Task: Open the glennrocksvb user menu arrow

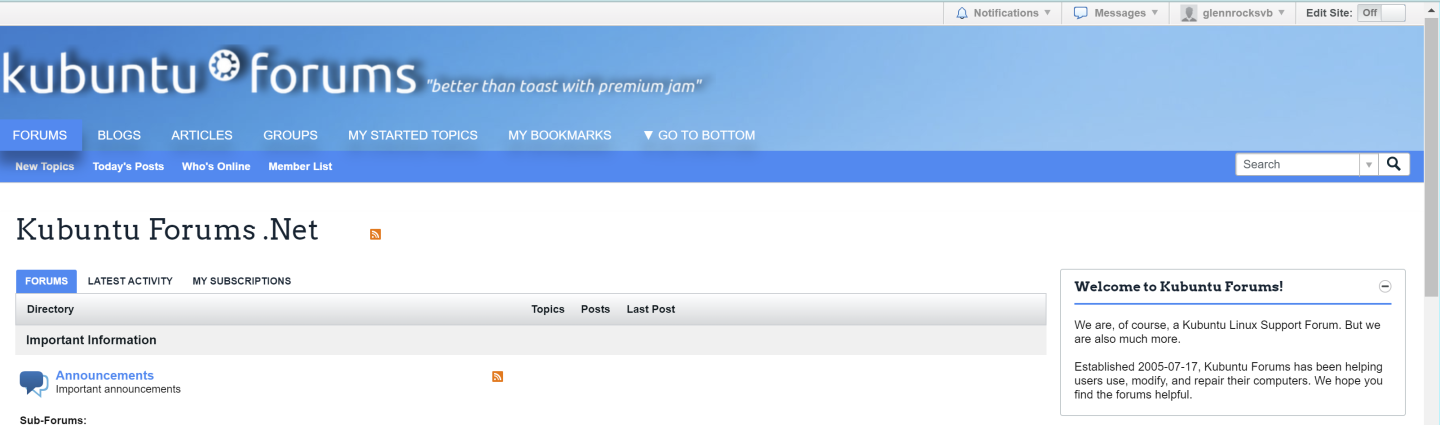Action: pos(1281,13)
